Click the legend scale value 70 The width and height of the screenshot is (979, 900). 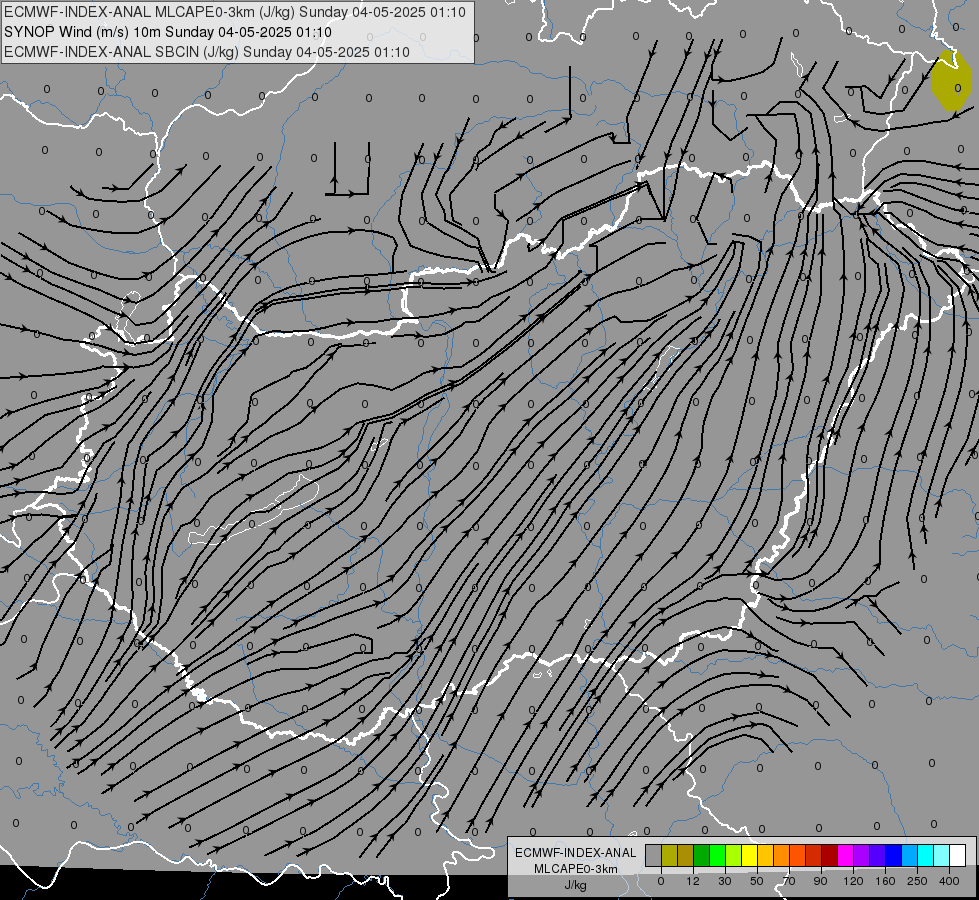(789, 881)
